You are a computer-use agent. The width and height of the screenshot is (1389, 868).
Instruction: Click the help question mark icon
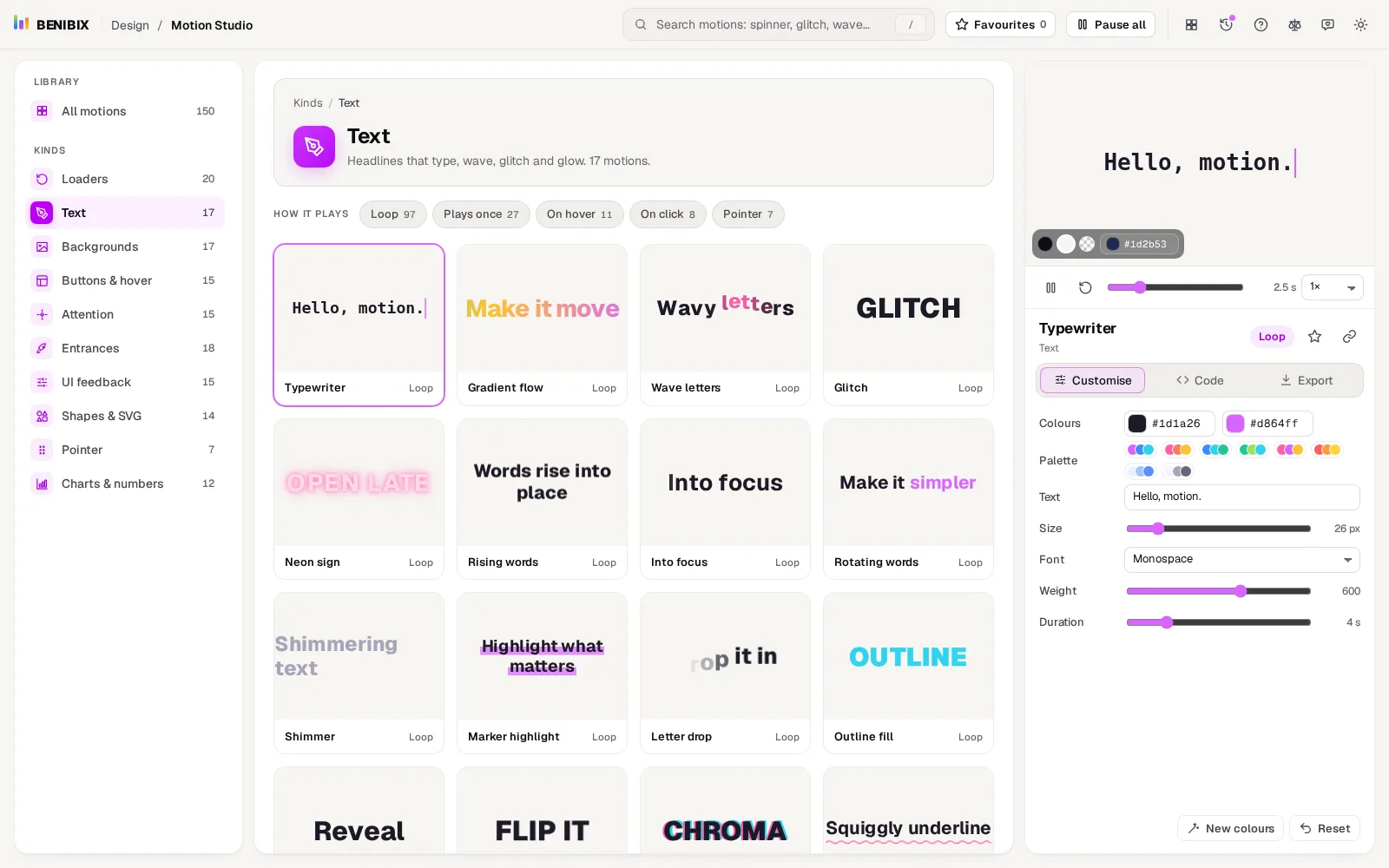pyautogui.click(x=1261, y=25)
